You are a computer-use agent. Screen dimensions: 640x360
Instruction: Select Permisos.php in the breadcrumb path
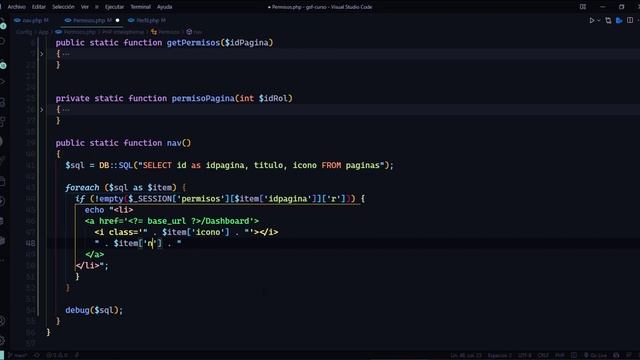coord(76,32)
